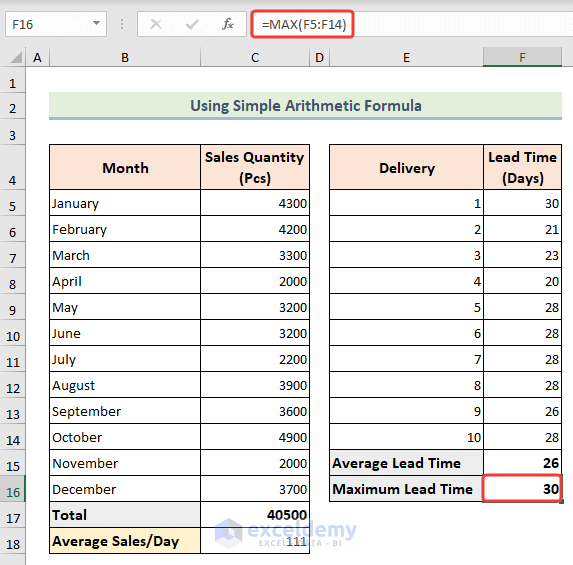
Task: Select the 'September' cell
Action: pyautogui.click(x=125, y=411)
